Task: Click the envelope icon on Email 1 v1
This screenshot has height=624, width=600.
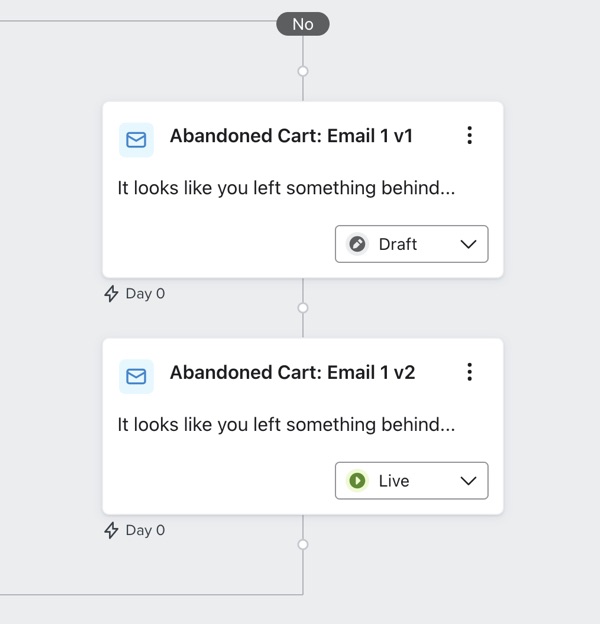Action: point(136,140)
